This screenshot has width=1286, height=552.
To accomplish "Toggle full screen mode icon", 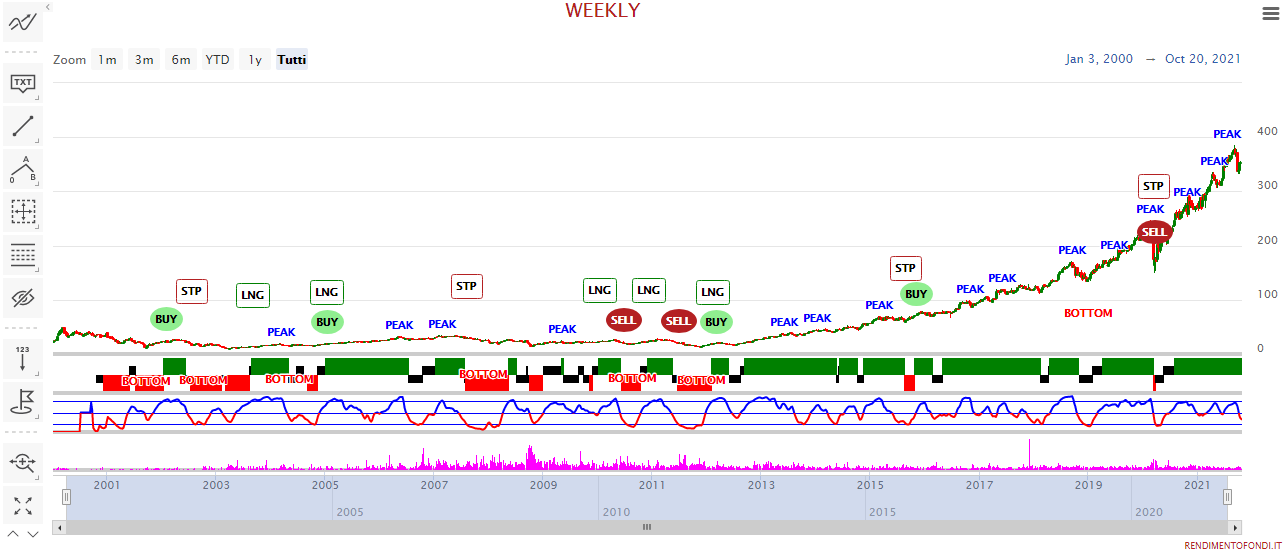I will (x=23, y=504).
